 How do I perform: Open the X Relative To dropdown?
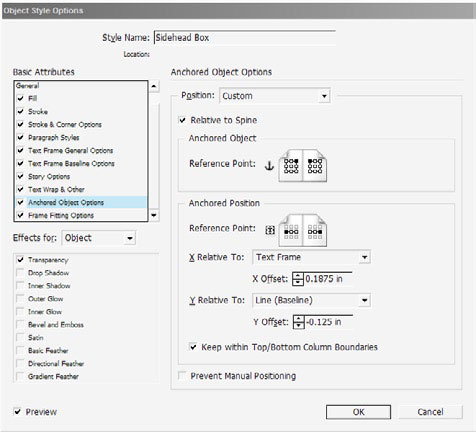tap(311, 257)
